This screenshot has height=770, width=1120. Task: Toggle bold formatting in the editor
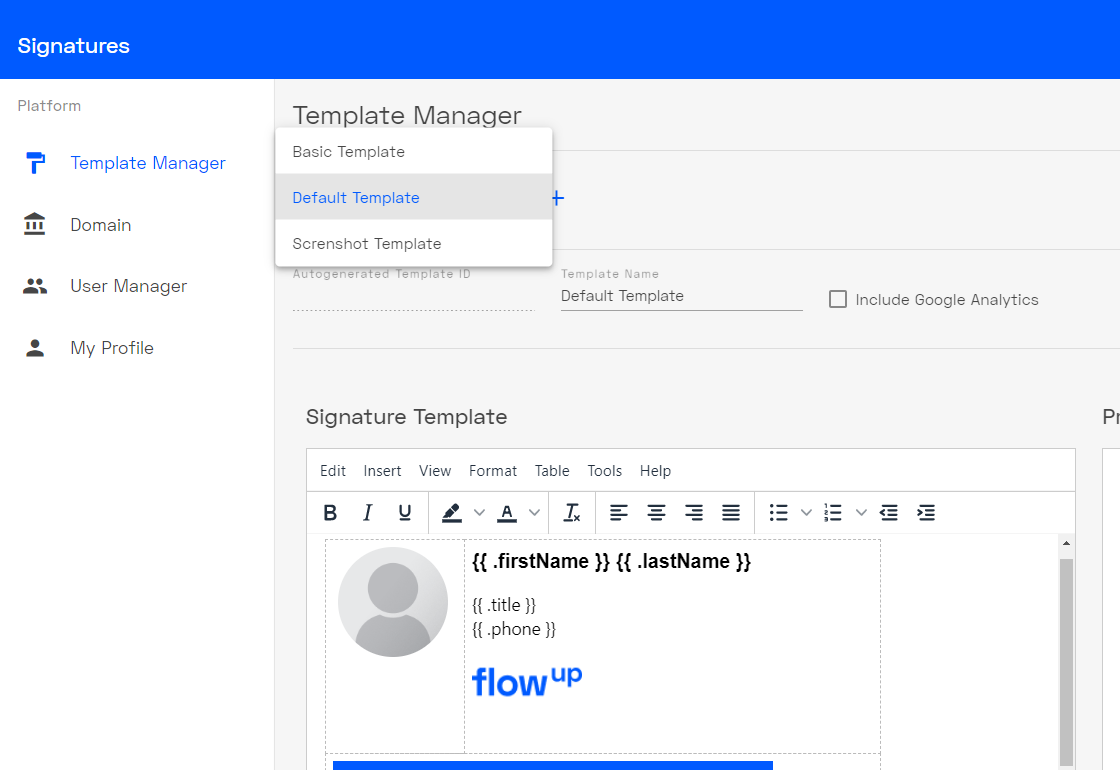(330, 512)
